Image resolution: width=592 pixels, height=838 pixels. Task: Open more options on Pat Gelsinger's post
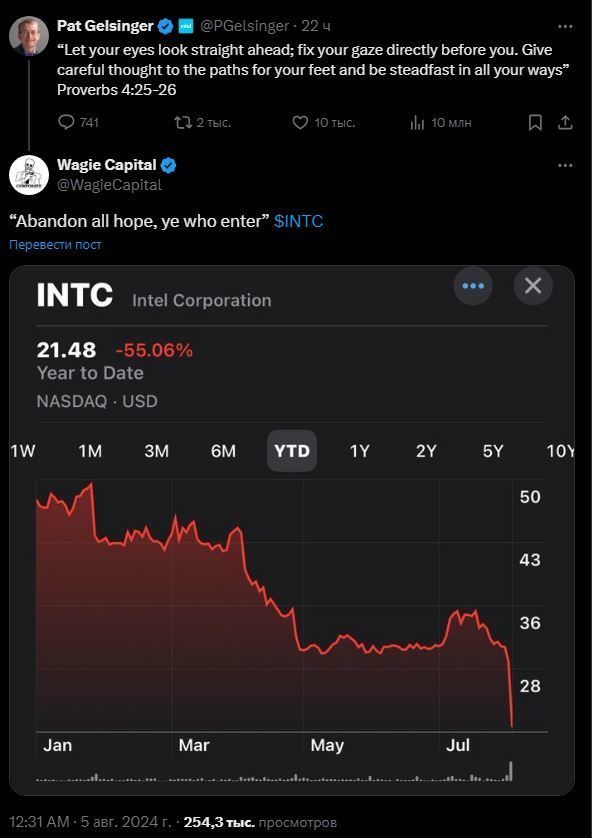click(565, 26)
